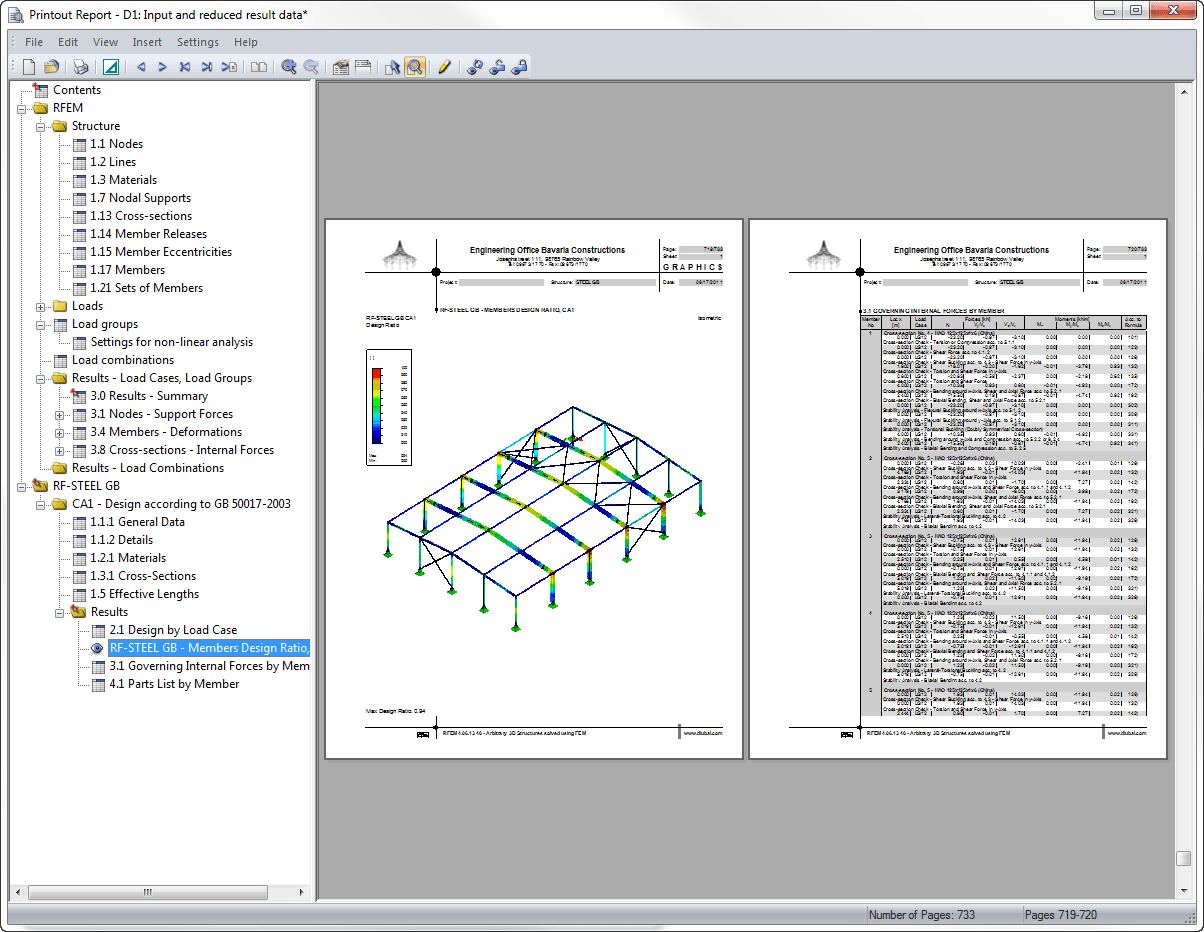The width and height of the screenshot is (1204, 932).
Task: Click the Design Ratio color scale legend
Action: pos(388,409)
